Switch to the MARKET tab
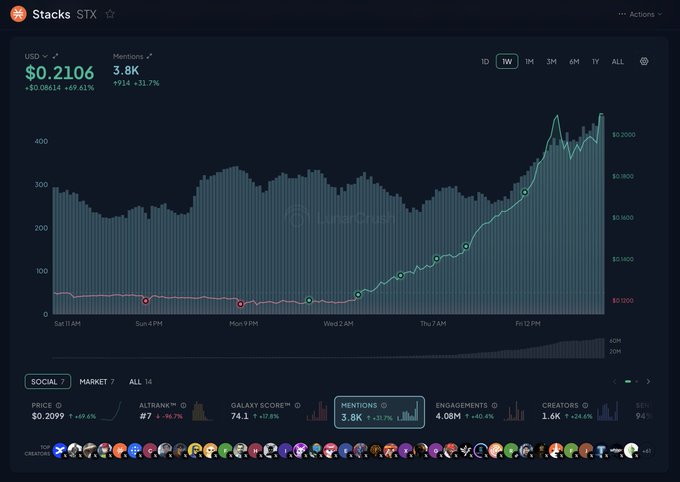 pyautogui.click(x=97, y=382)
